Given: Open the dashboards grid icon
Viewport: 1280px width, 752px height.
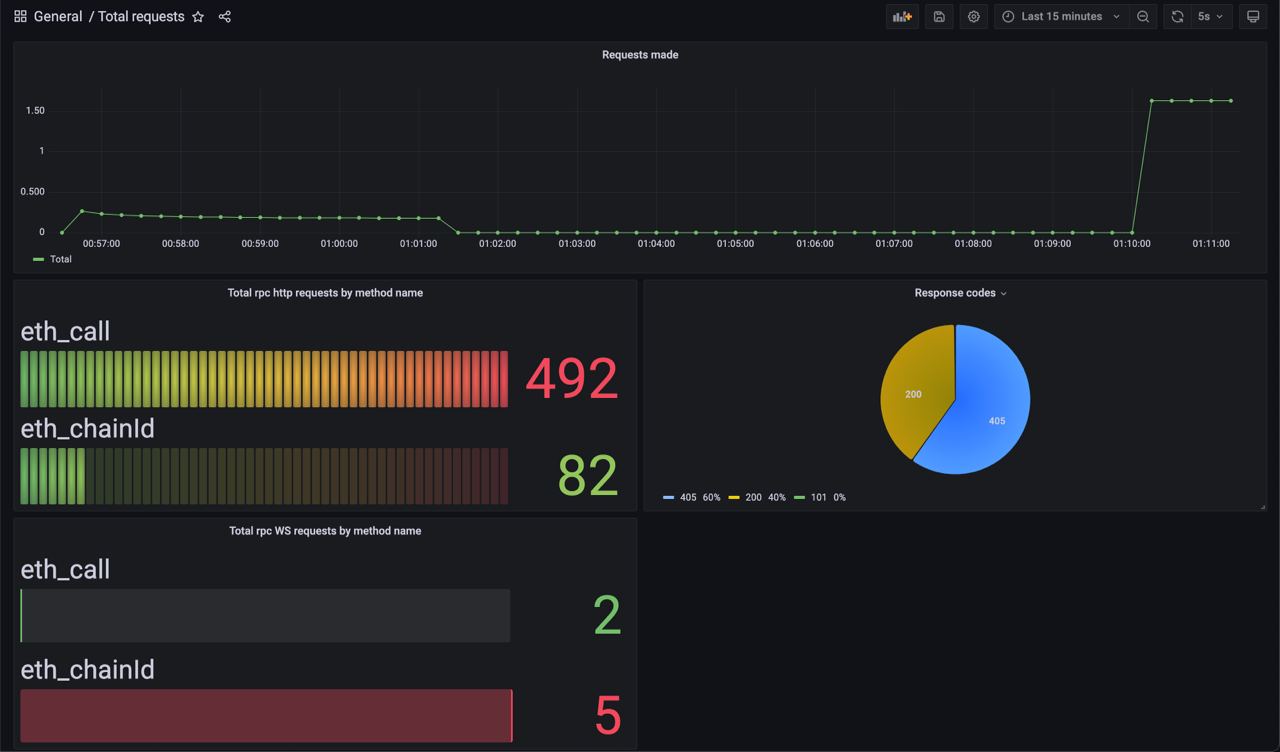Looking at the screenshot, I should [20, 17].
